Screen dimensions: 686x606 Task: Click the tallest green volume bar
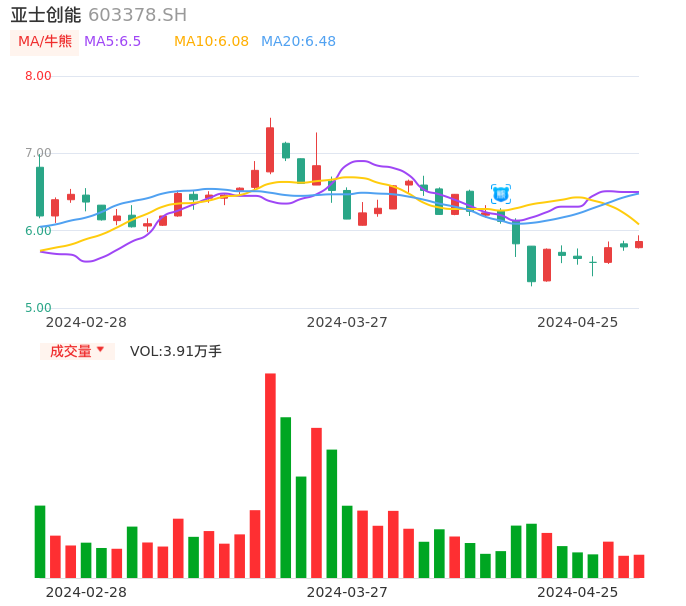pos(286,497)
